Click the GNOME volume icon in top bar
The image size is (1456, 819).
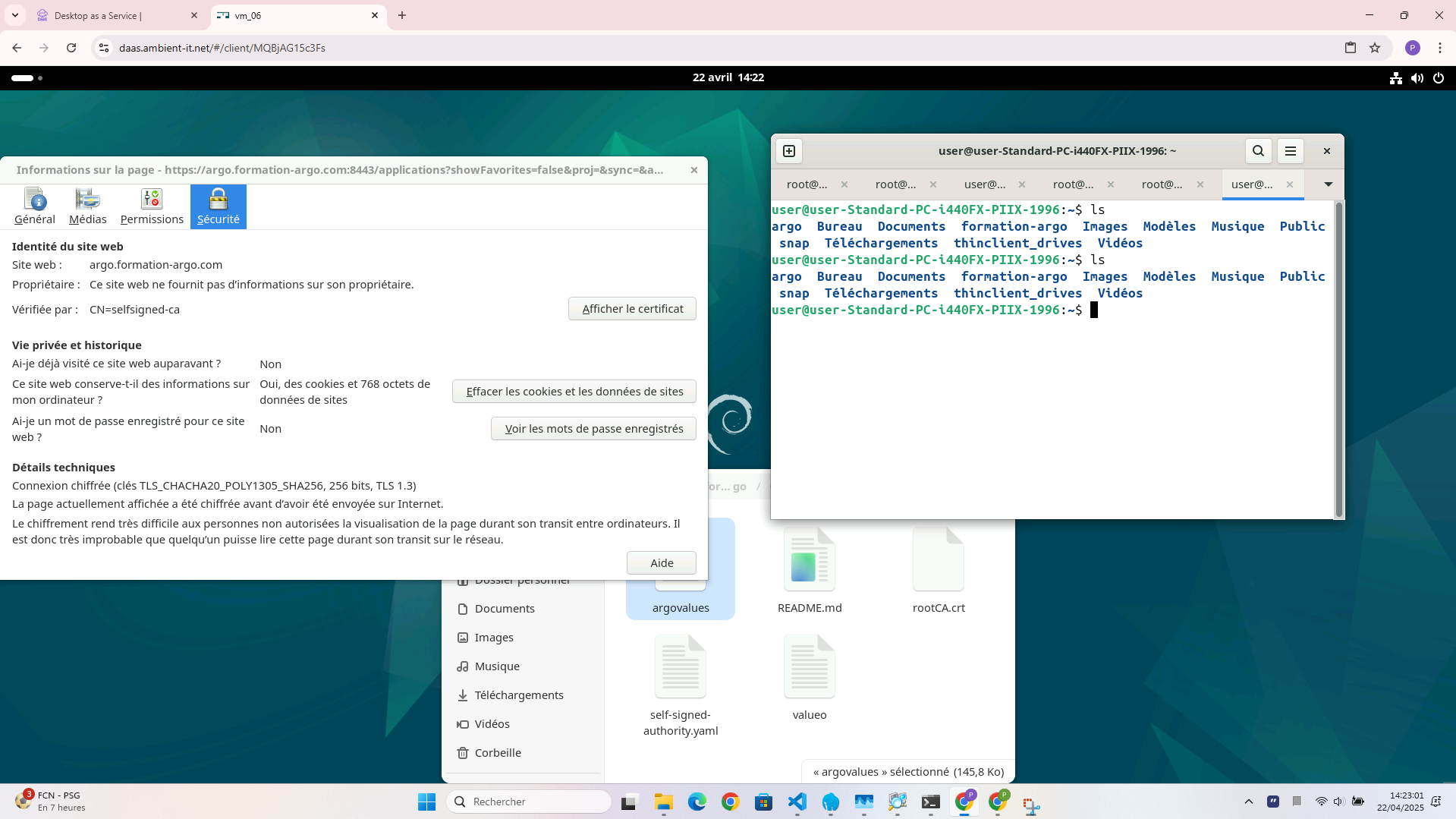pos(1417,77)
